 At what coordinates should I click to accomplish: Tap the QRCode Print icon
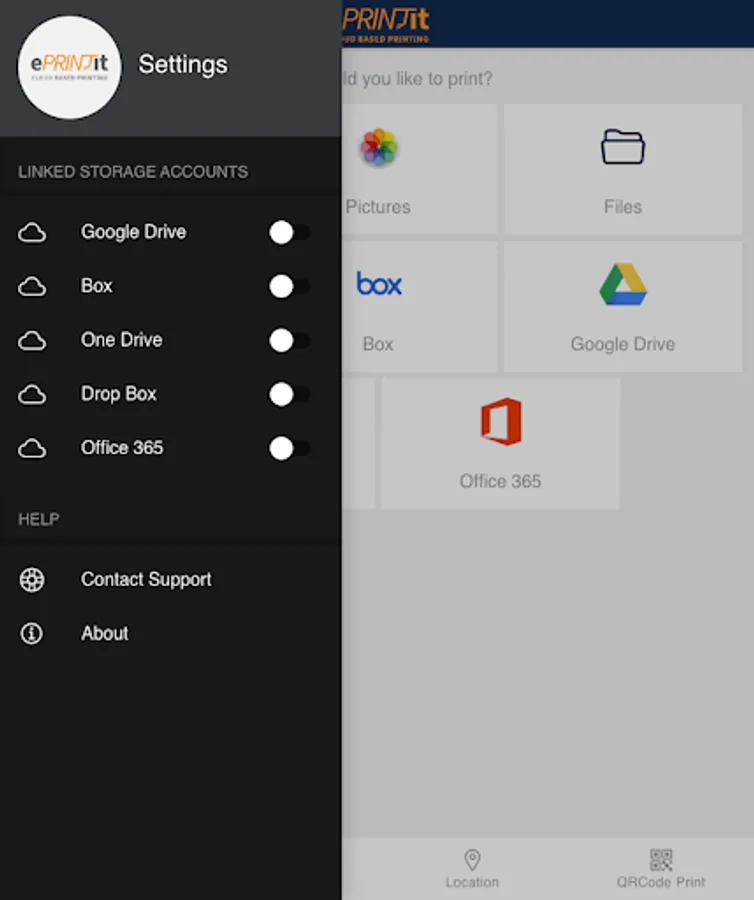tap(661, 860)
